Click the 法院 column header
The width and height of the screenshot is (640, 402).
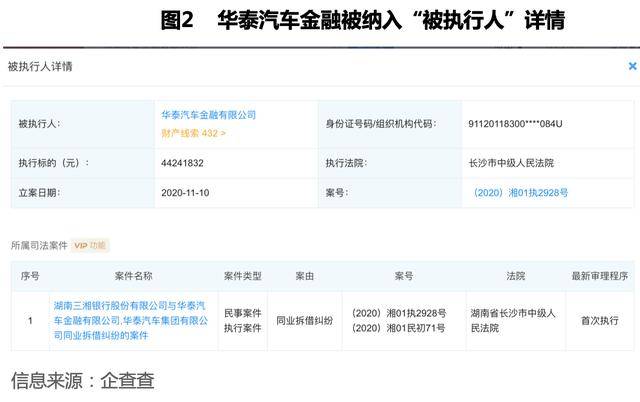516,276
